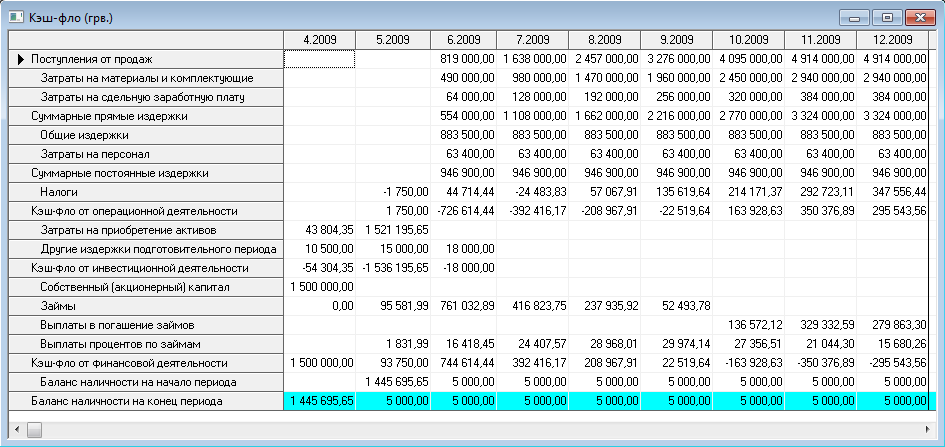Image resolution: width=945 pixels, height=447 pixels.
Task: Select the 5.2009 column header
Action: [x=393, y=40]
